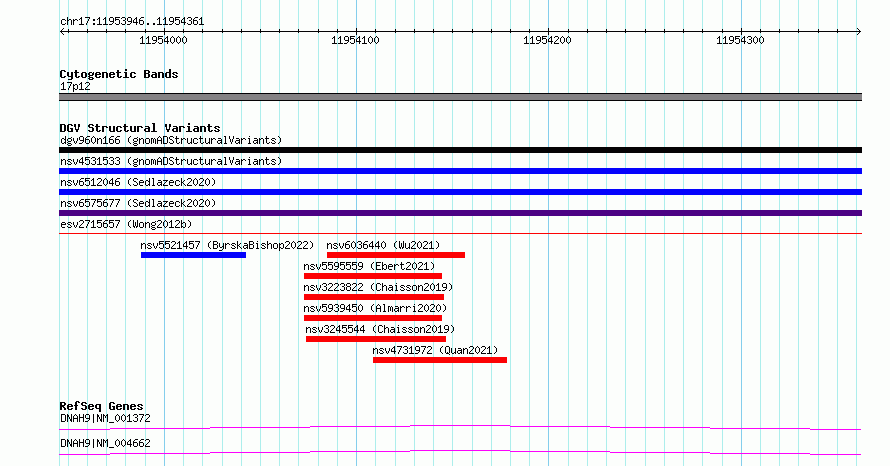Open the nsv5595559 Ebert2021 variant label
The width and height of the screenshot is (890, 466).
tap(369, 266)
